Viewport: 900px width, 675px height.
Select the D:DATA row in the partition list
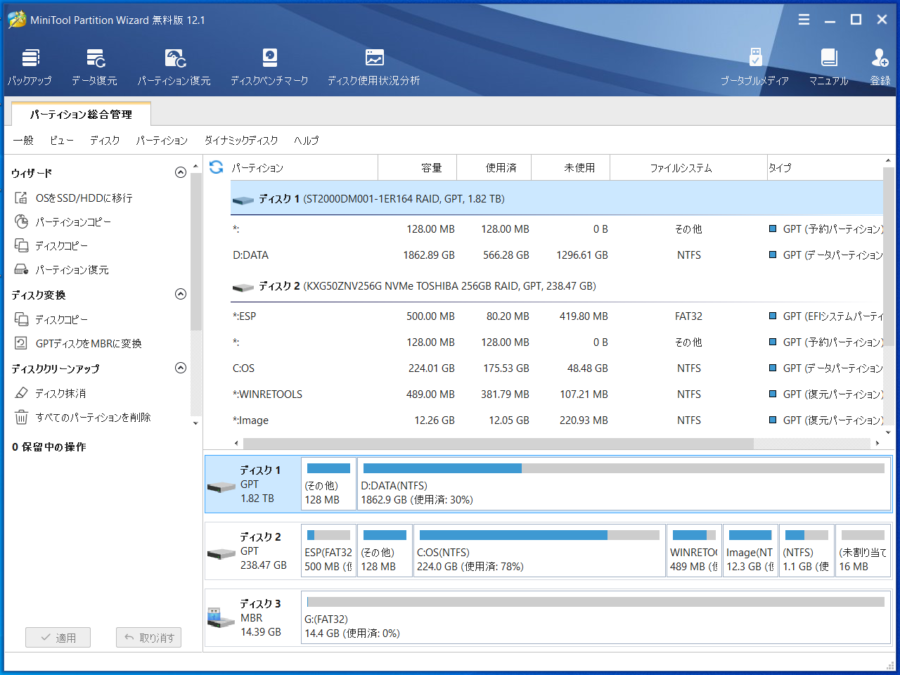point(500,255)
